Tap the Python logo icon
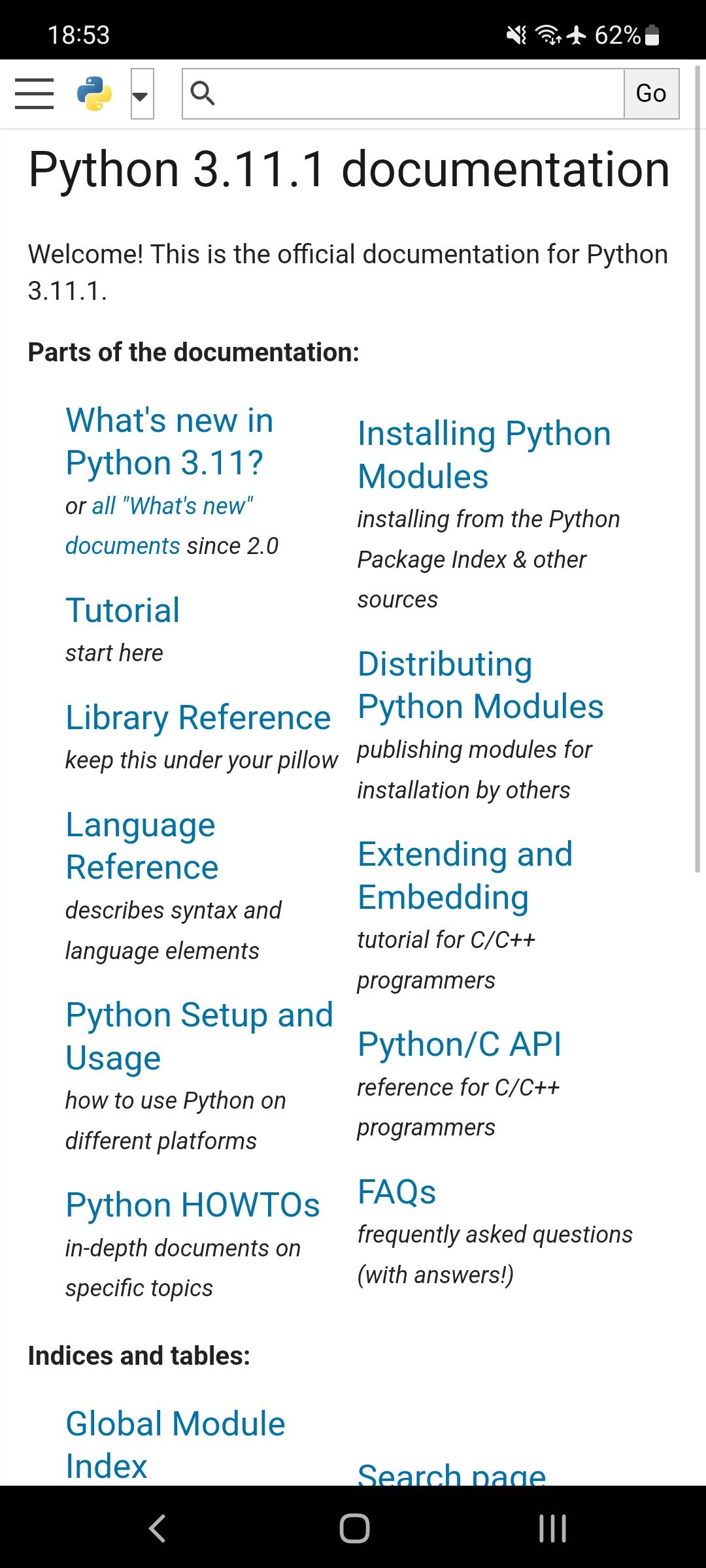Viewport: 706px width, 1568px height. coord(94,93)
